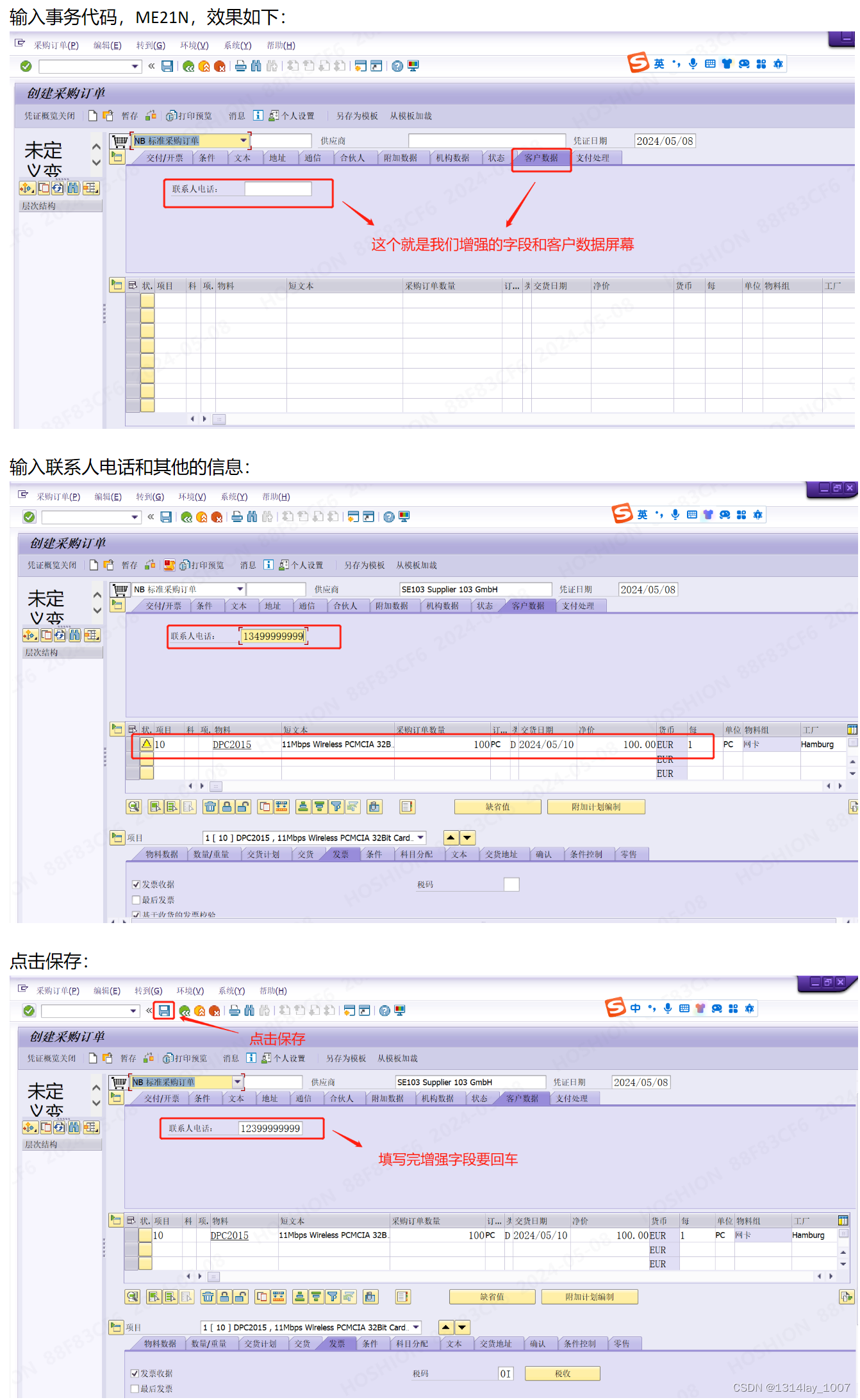Click the blue info icon beside 消息 in the 13499999999 window

coord(269,565)
